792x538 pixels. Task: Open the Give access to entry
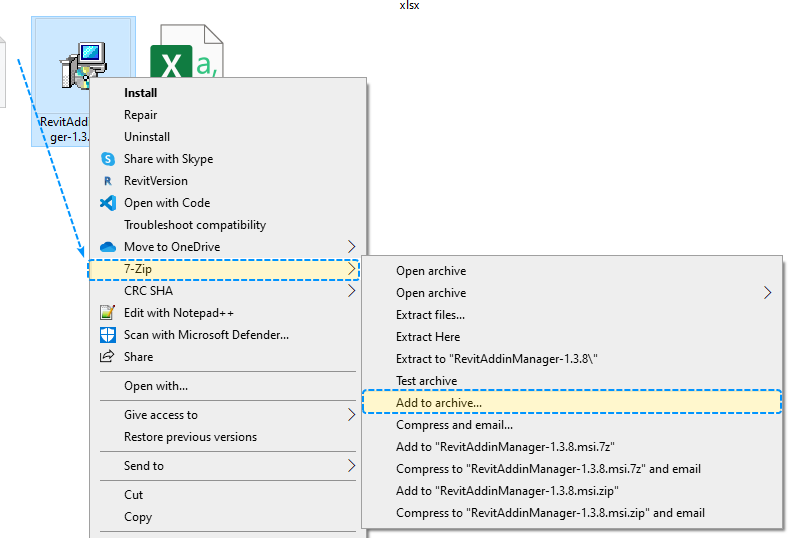point(228,415)
